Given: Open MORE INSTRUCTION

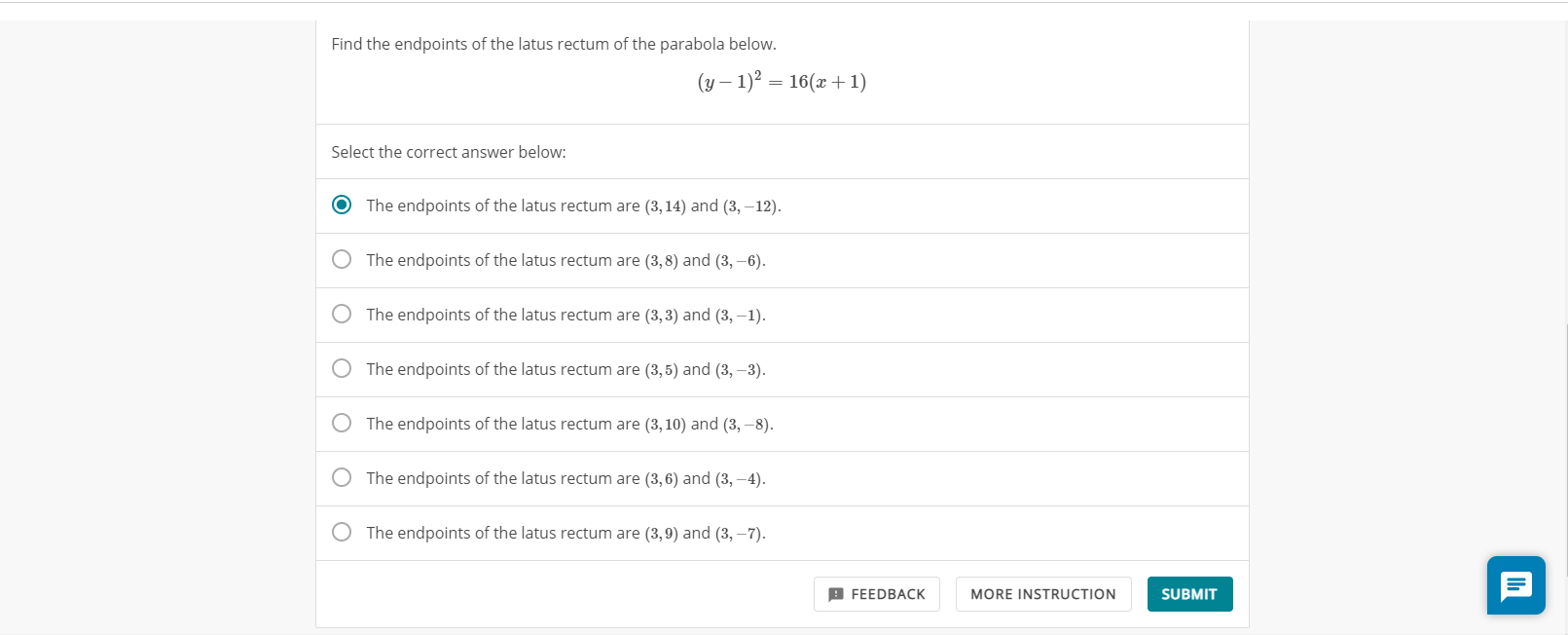Looking at the screenshot, I should (1043, 594).
